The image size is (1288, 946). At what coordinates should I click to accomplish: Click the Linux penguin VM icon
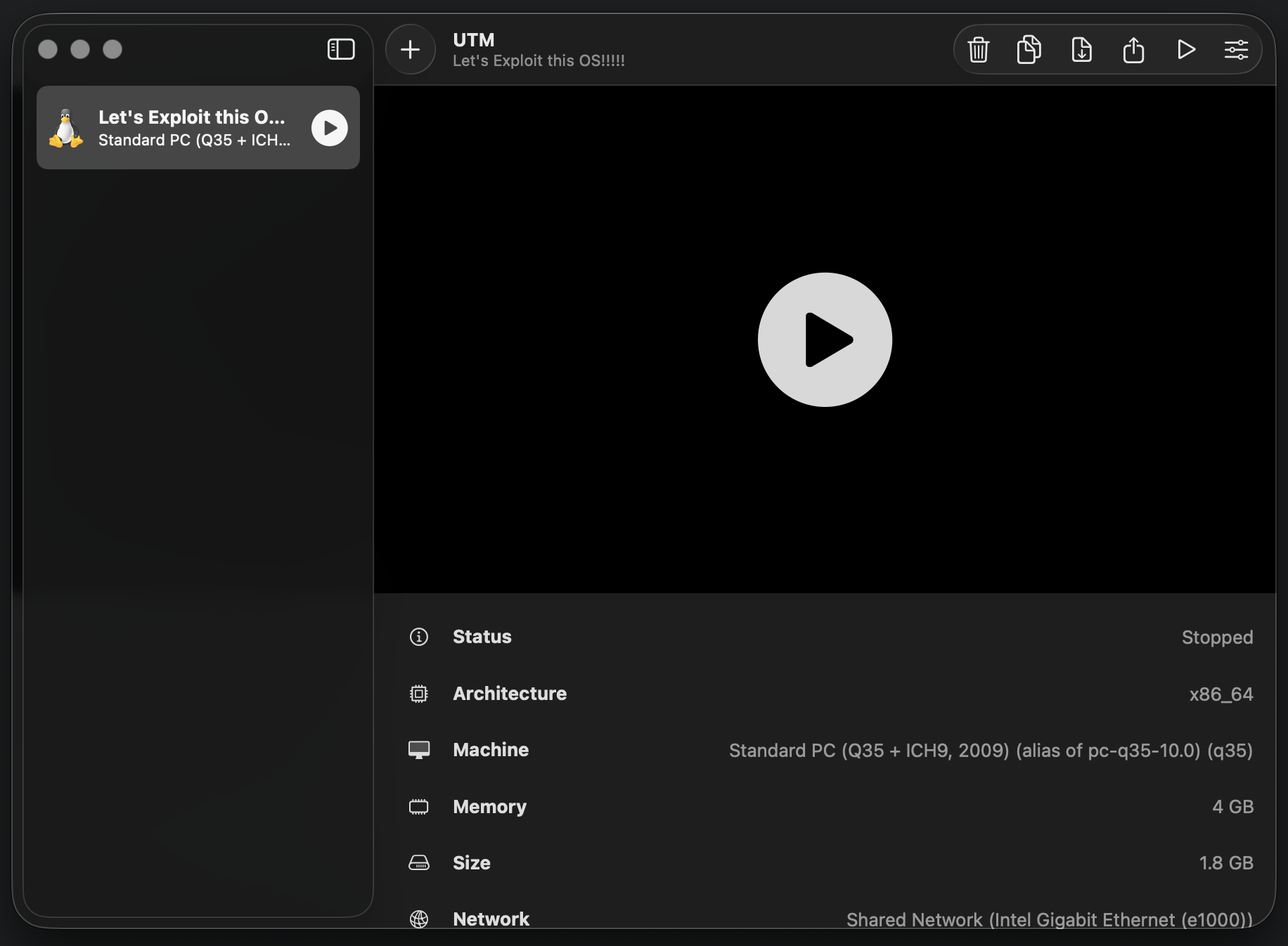pyautogui.click(x=66, y=128)
